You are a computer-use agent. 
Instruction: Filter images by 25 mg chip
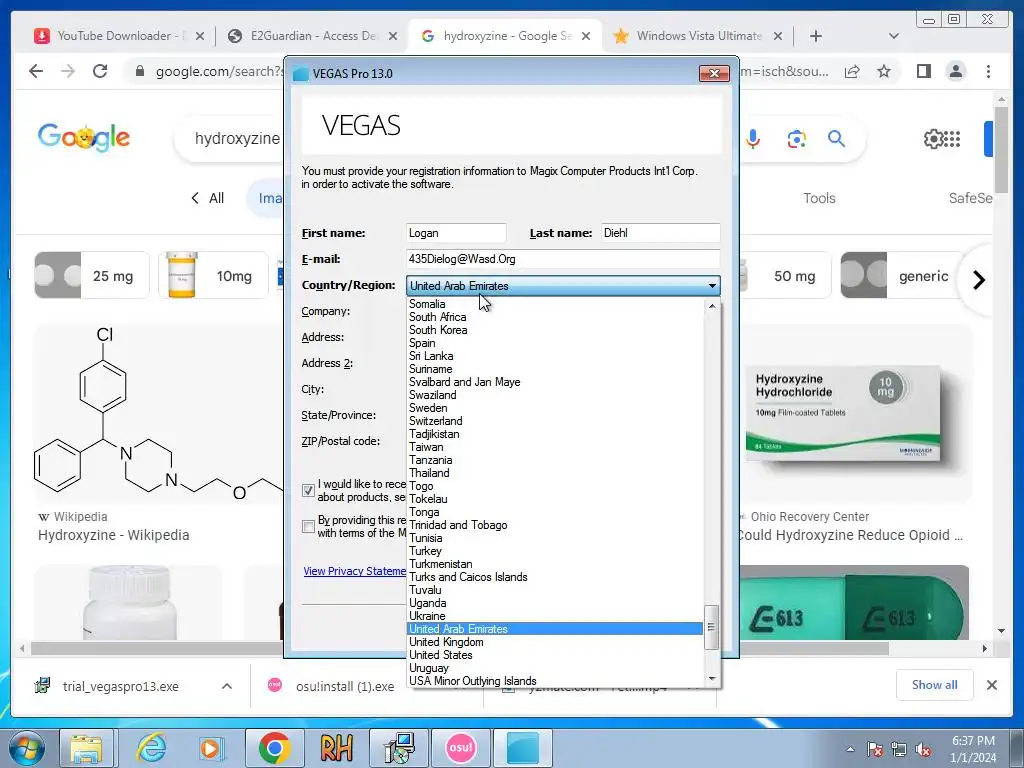91,276
